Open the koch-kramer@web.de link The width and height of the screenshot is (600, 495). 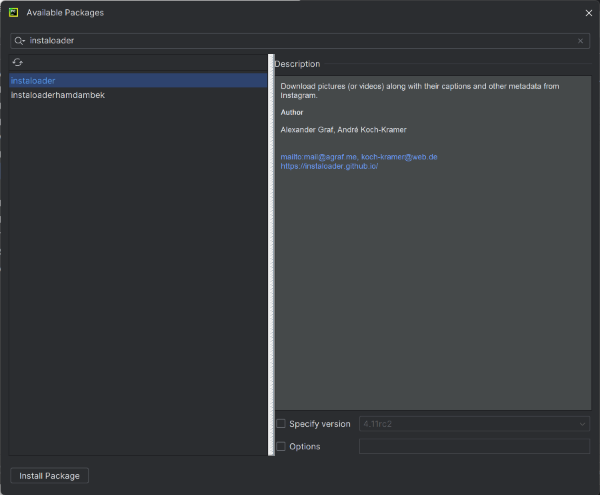pos(399,157)
